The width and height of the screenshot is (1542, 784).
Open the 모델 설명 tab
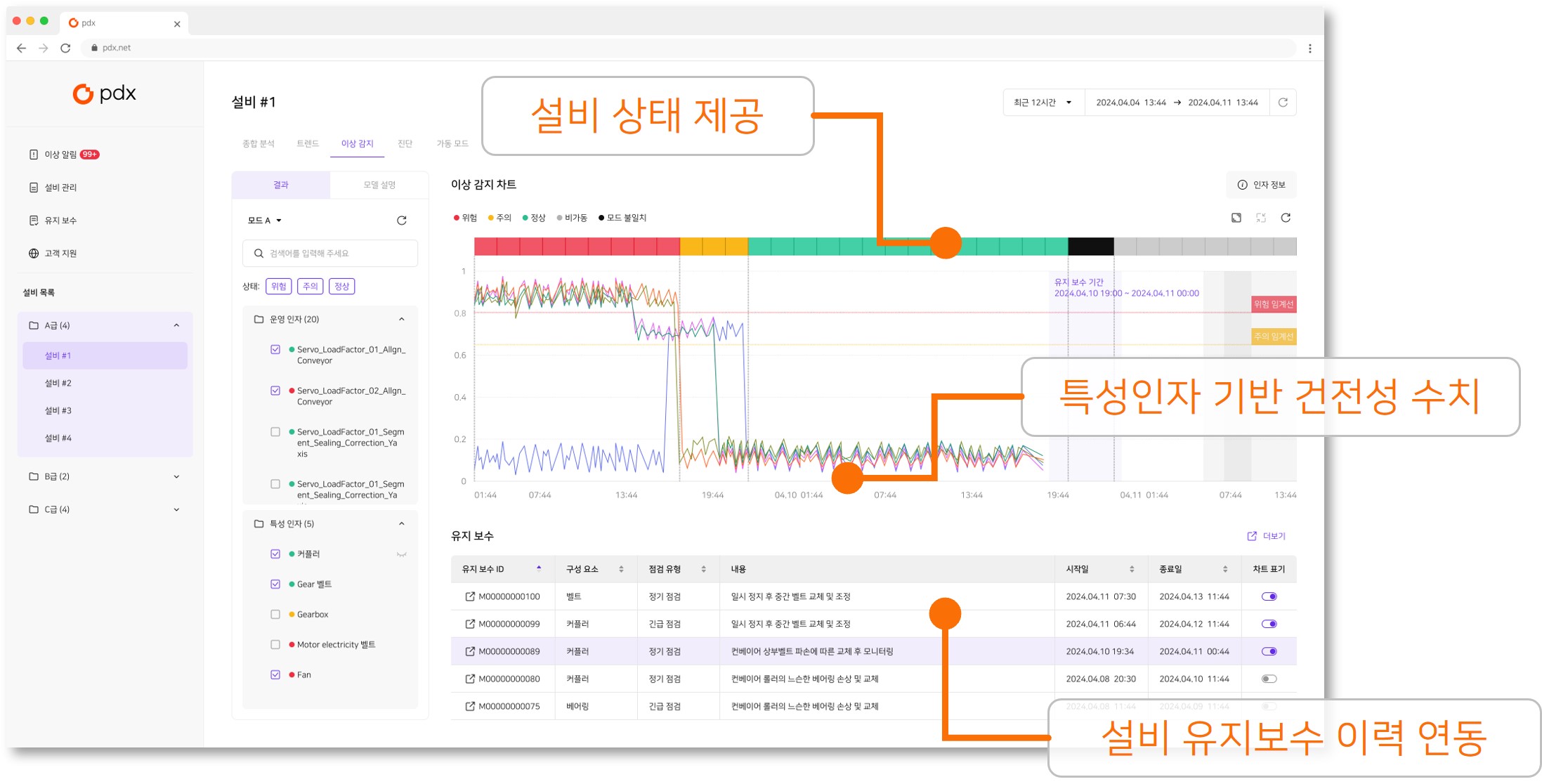click(379, 185)
